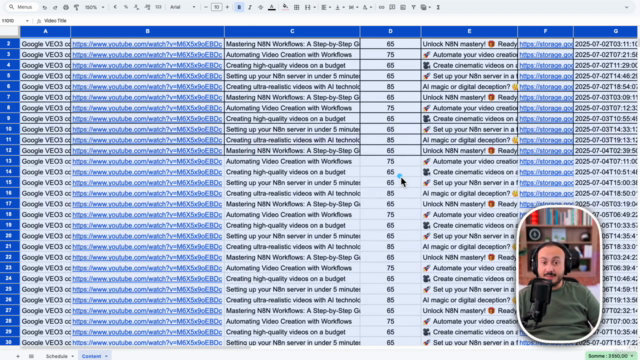Image resolution: width=640 pixels, height=360 pixels.
Task: Click the add new sheet plus button
Action: (18, 356)
